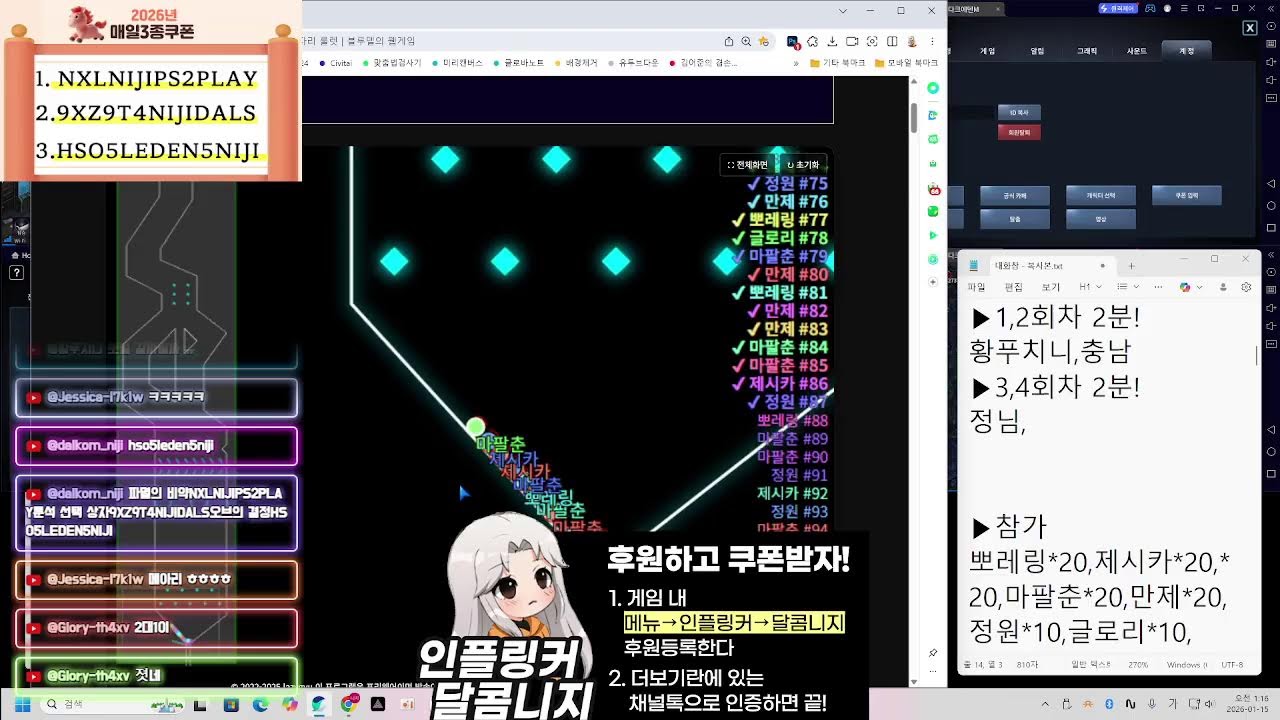Expand the Chrome tab search chevron
This screenshot has width=1280, height=720.
[x=843, y=10]
